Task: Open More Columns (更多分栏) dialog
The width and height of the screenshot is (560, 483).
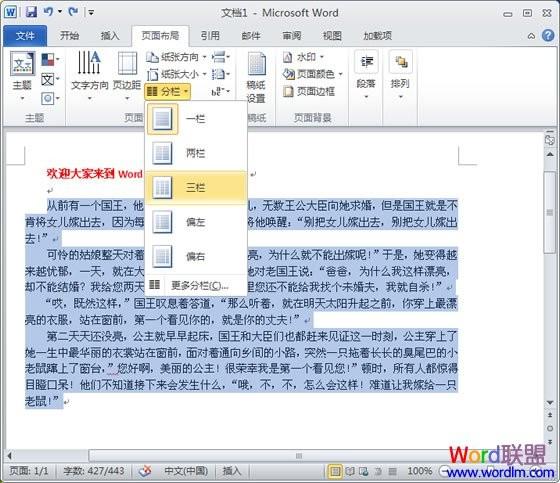Action: (x=196, y=285)
